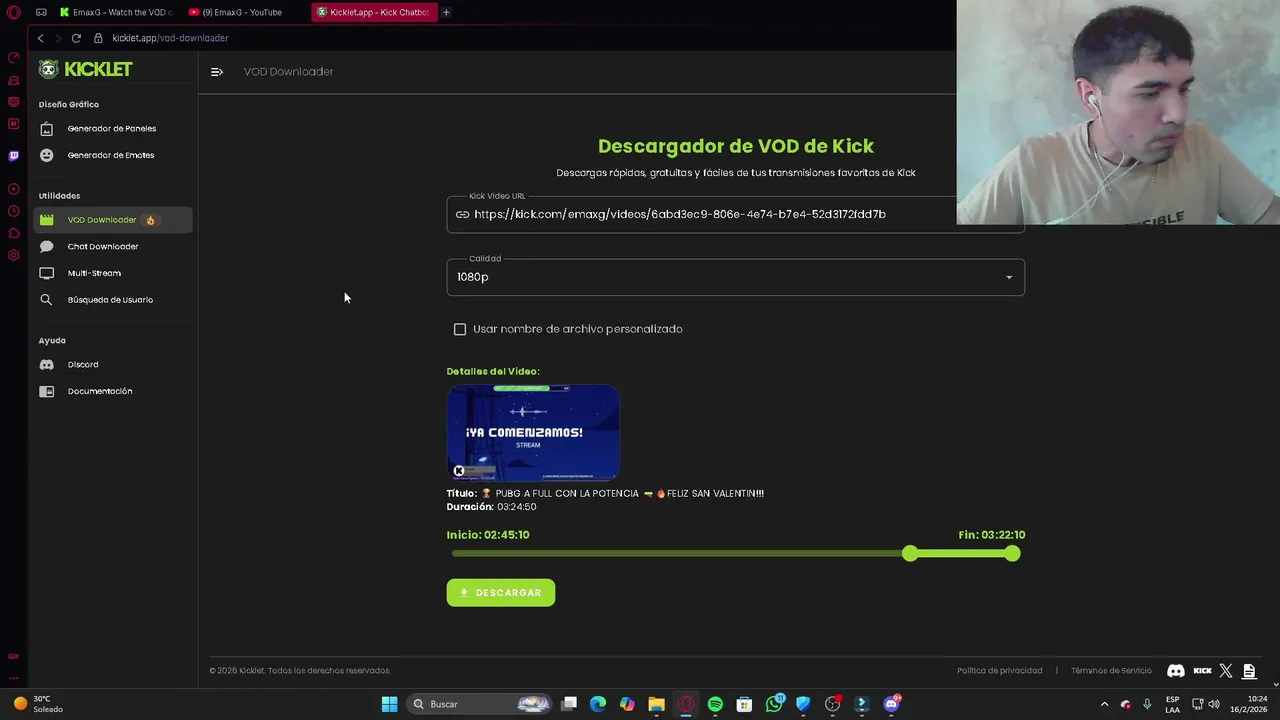Click the Kick Video URL input field
1280x720 pixels.
pyautogui.click(x=735, y=214)
